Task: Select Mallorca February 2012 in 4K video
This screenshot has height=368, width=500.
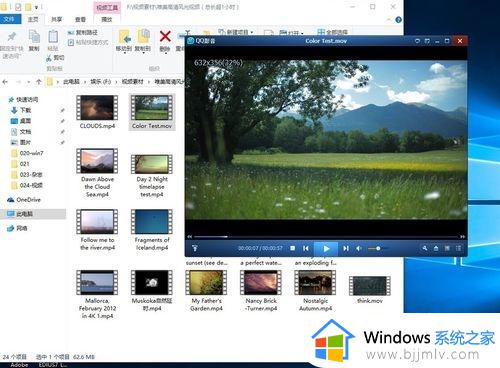Action: (97, 295)
